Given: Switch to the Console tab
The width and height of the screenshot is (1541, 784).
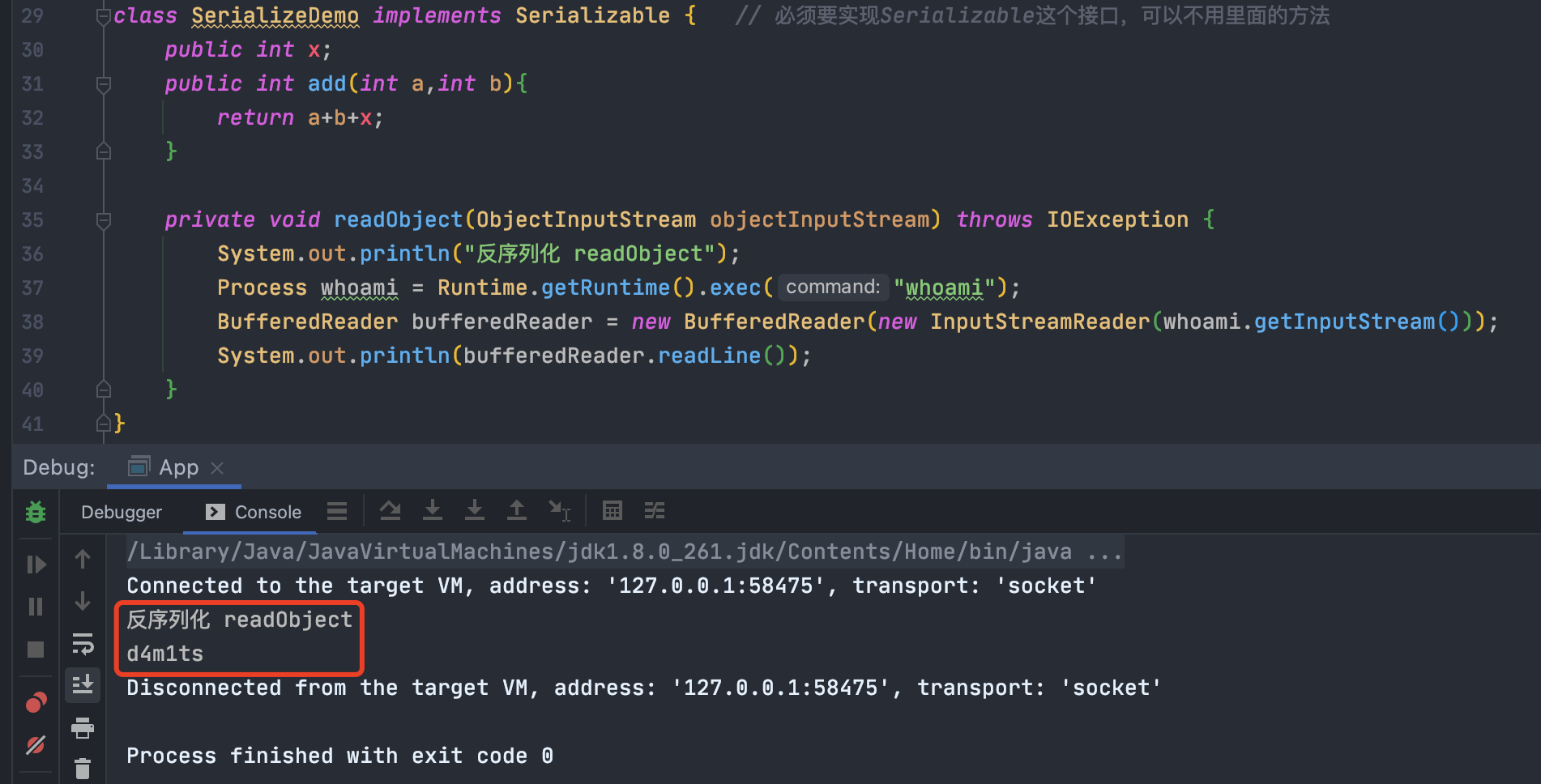Looking at the screenshot, I should tap(254, 512).
